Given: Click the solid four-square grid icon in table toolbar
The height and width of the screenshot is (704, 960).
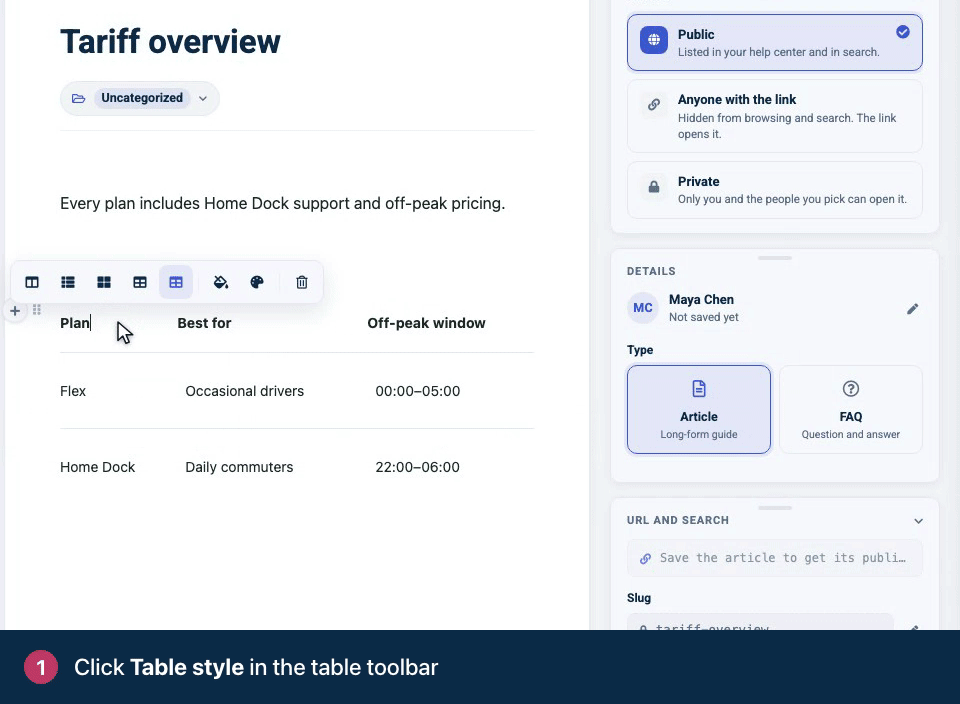Looking at the screenshot, I should [104, 282].
